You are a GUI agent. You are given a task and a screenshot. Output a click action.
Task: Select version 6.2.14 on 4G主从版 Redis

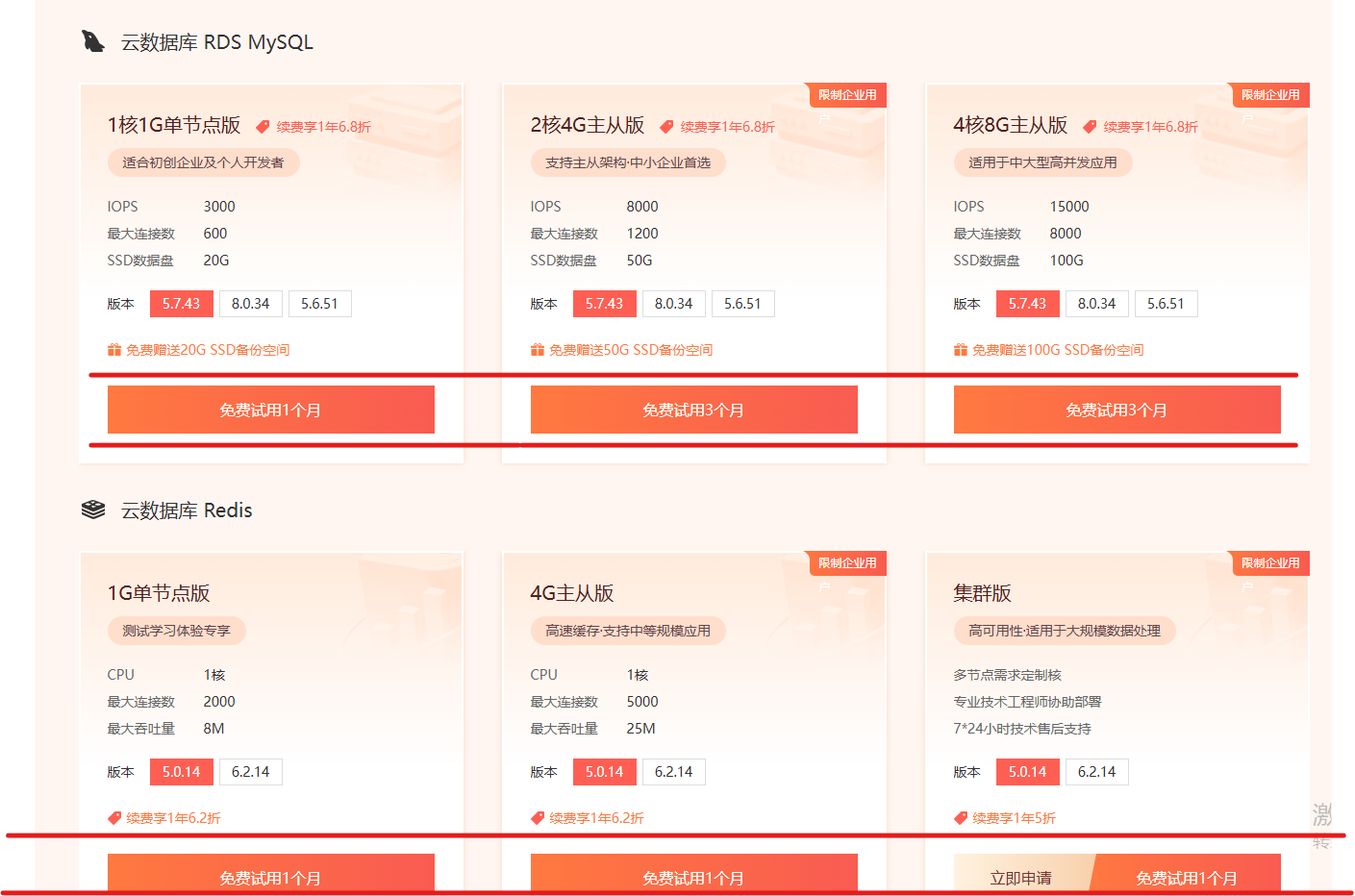(674, 772)
